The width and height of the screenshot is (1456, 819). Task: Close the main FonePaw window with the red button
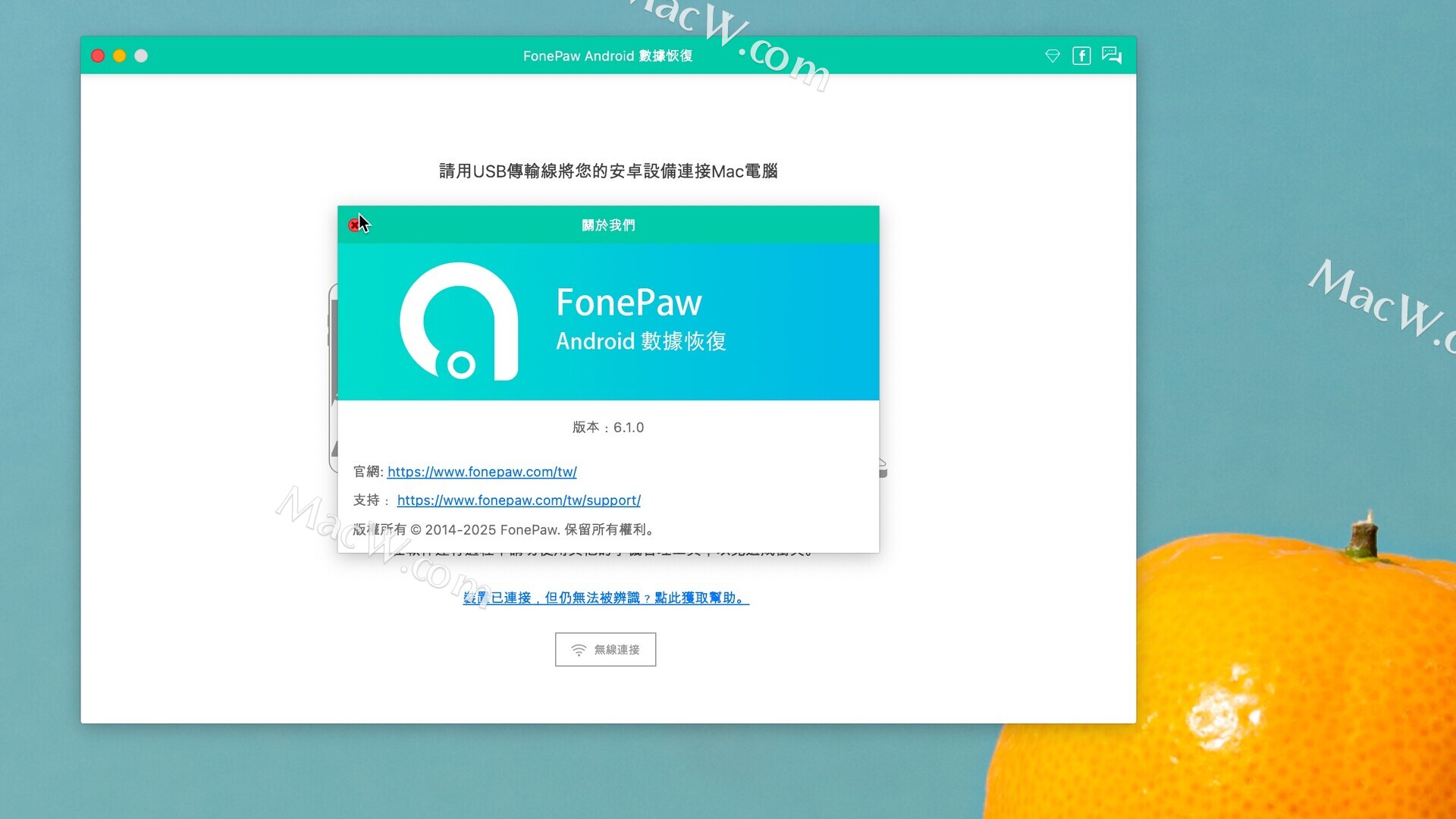point(98,56)
